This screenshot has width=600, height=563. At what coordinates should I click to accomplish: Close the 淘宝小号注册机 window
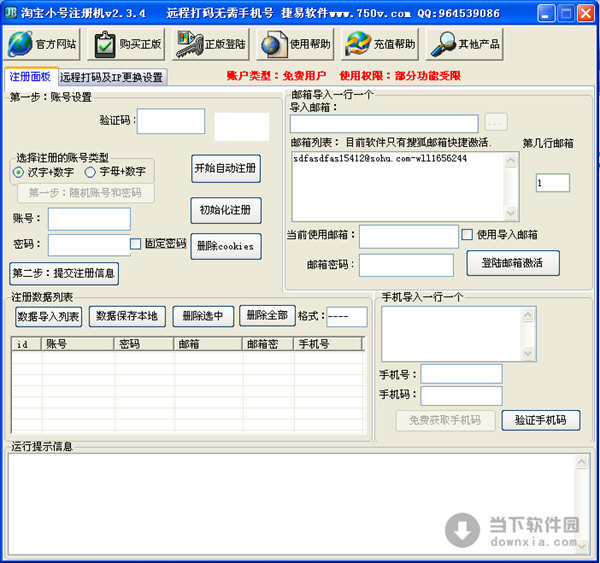pos(586,13)
